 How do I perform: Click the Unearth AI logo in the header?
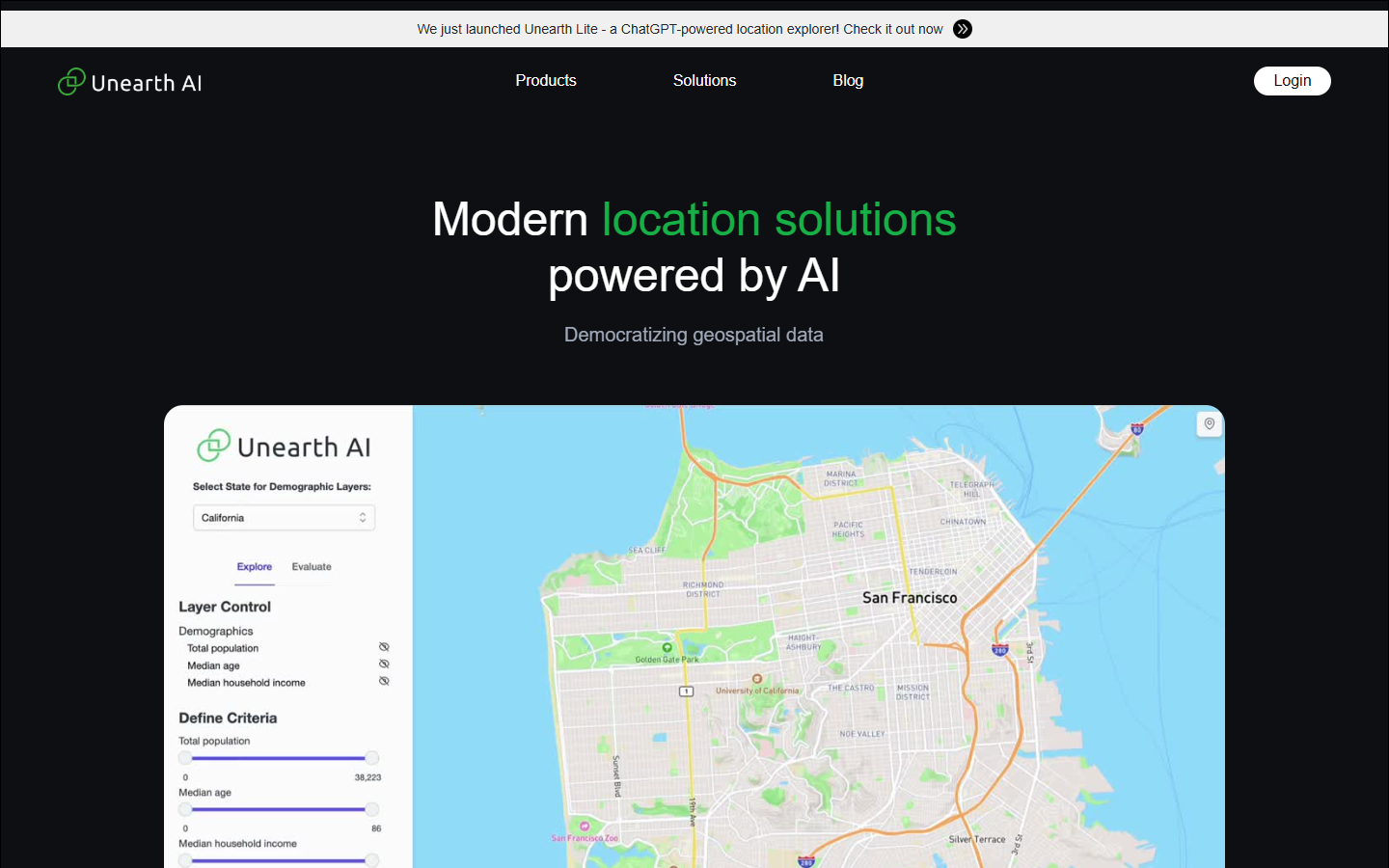pyautogui.click(x=130, y=82)
